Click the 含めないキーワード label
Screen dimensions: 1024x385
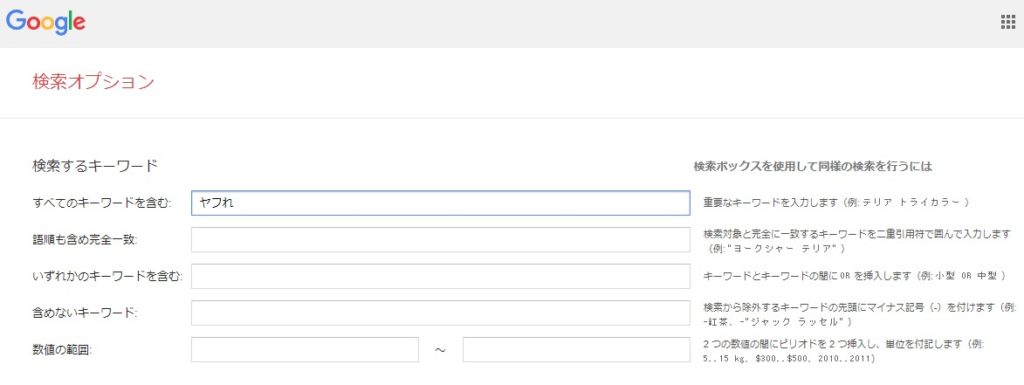coord(85,313)
